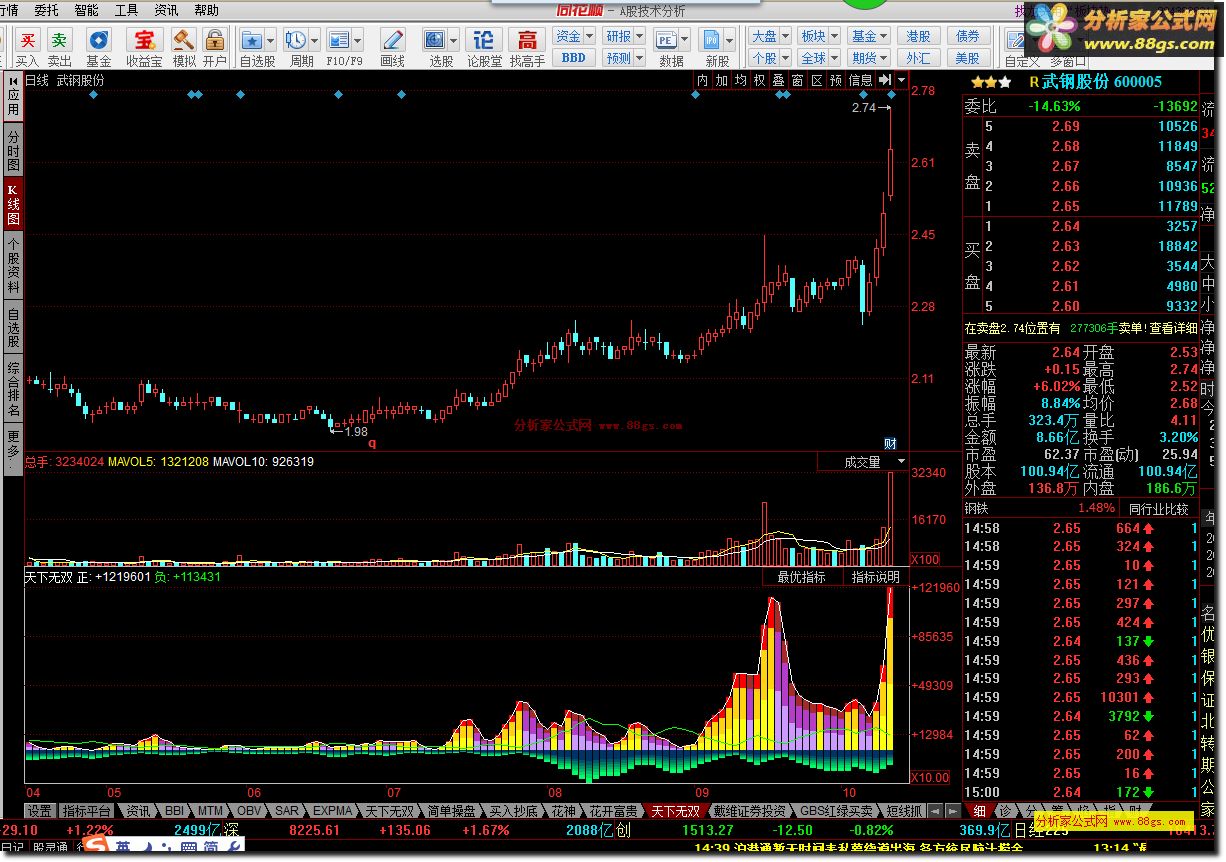This screenshot has height=862, width=1226.
Task: Click the 设置 settings tab button
Action: click(40, 810)
